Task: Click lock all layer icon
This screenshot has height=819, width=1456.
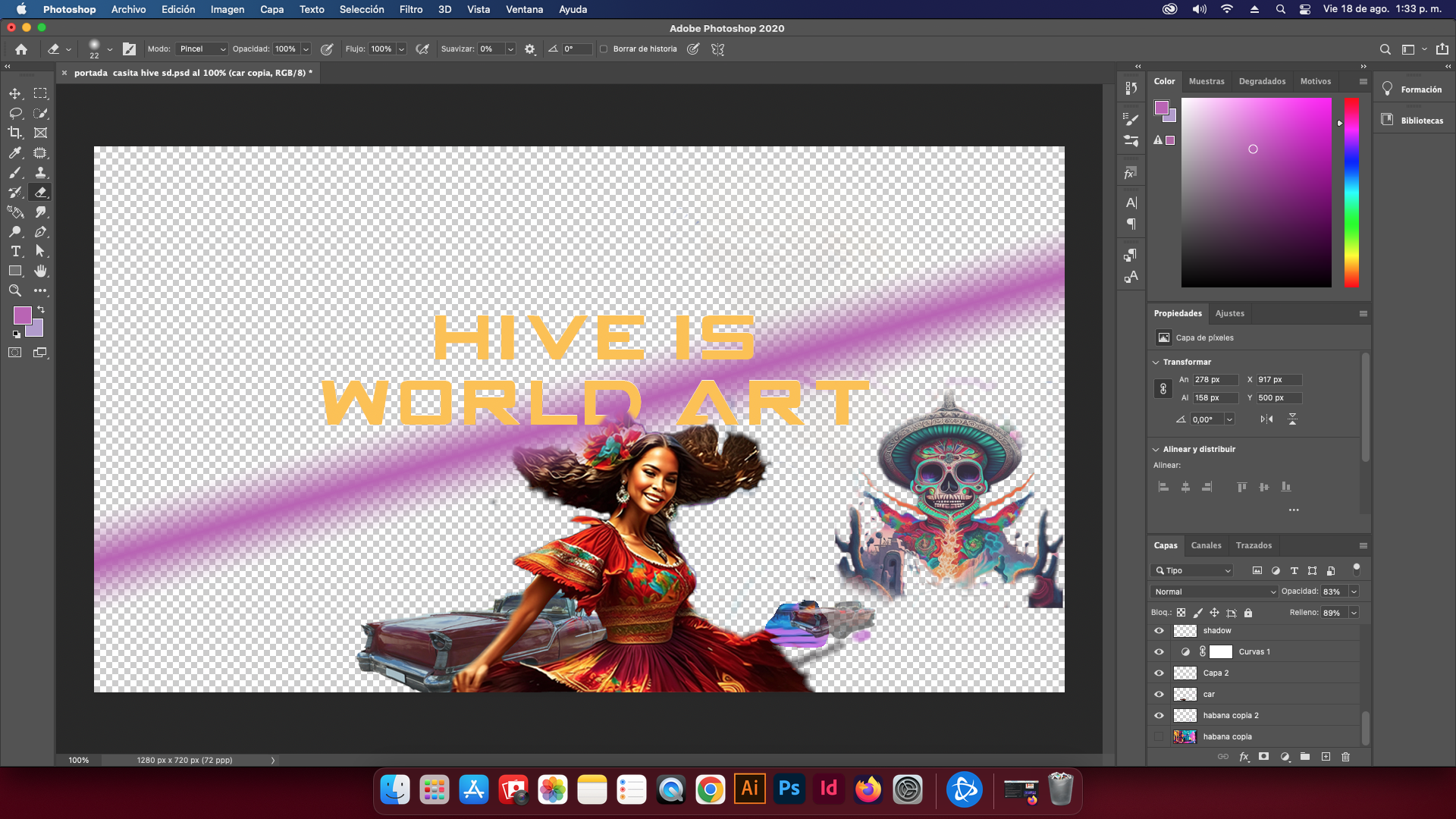Action: (1248, 613)
